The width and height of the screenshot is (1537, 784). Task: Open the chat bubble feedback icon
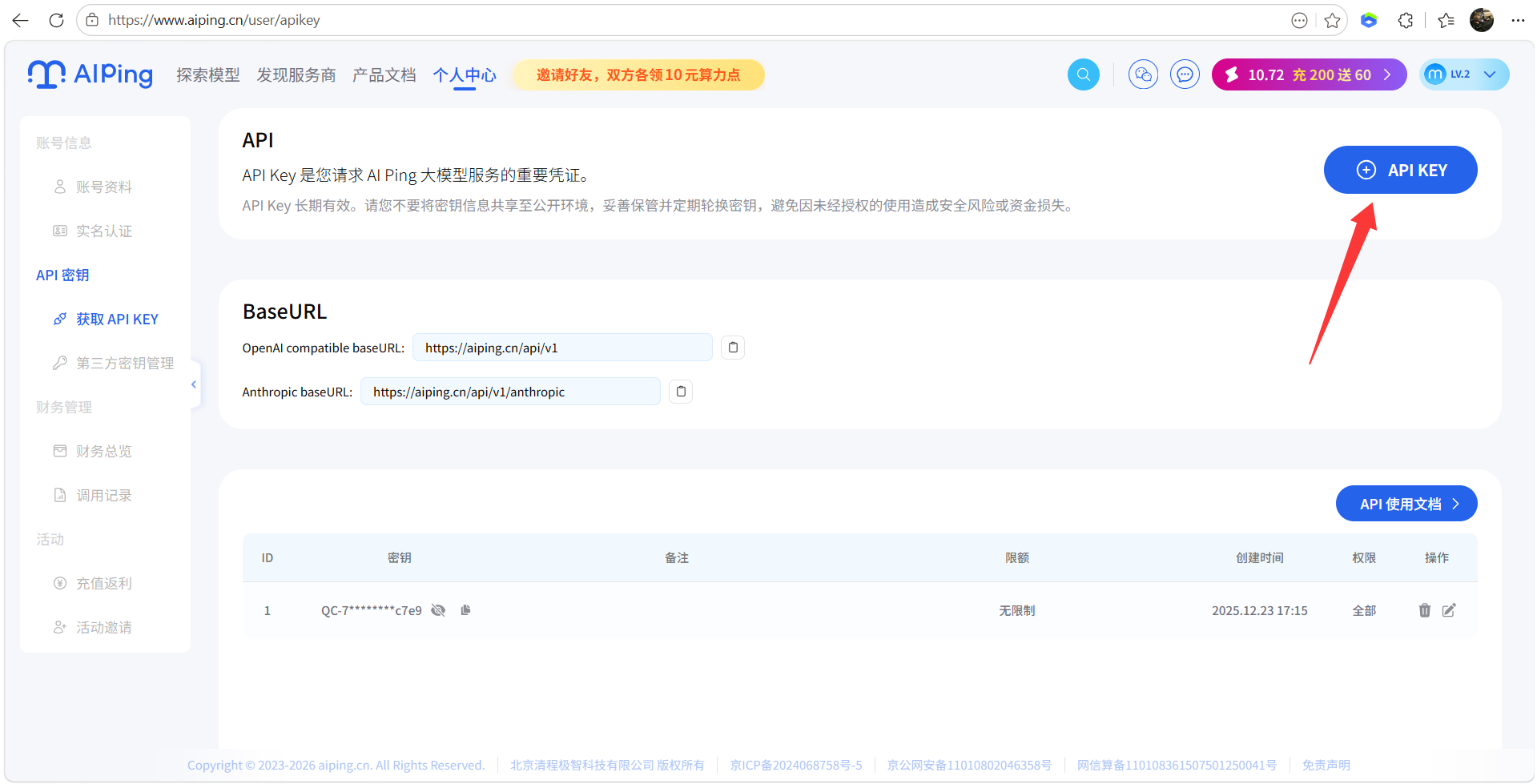pyautogui.click(x=1185, y=74)
